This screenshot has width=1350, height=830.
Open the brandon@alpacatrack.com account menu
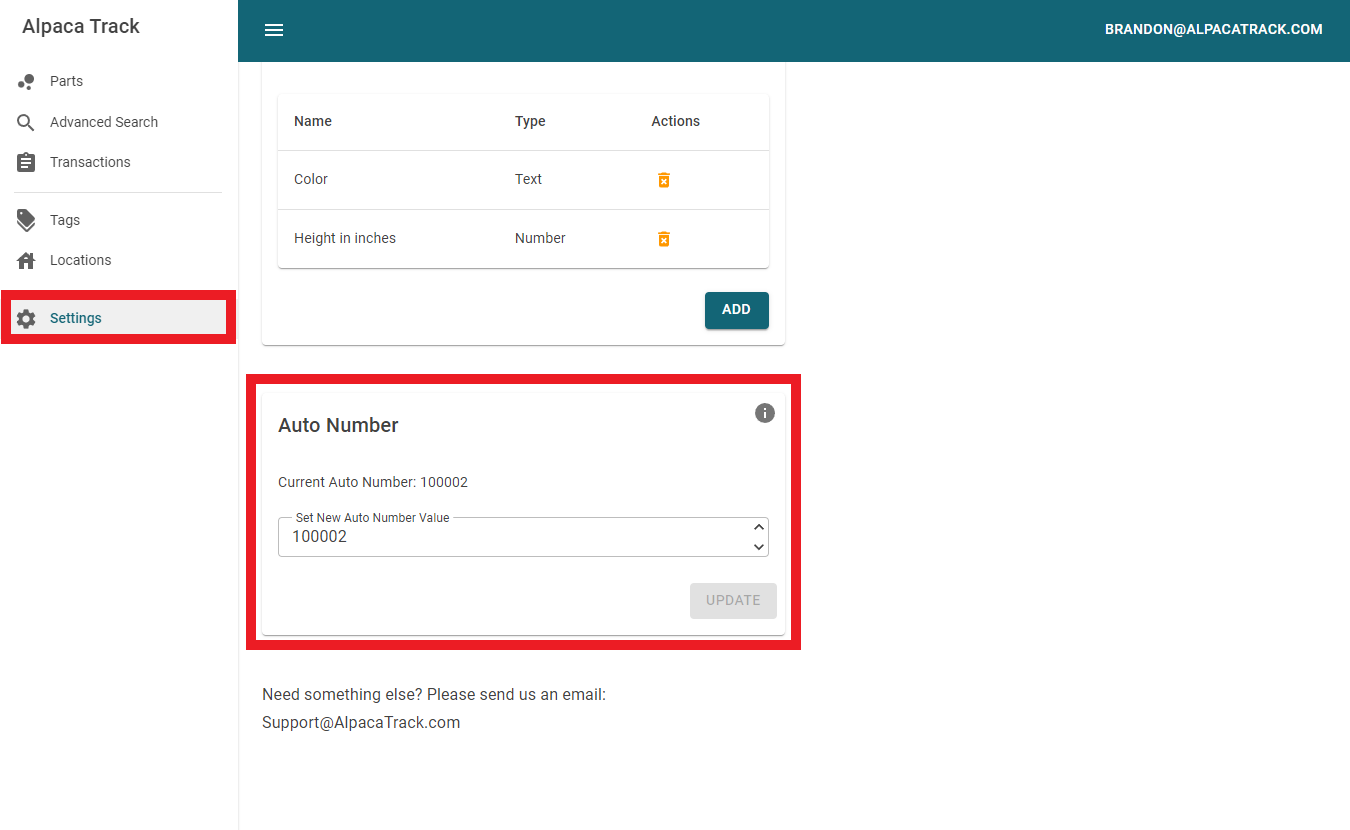click(x=1213, y=30)
